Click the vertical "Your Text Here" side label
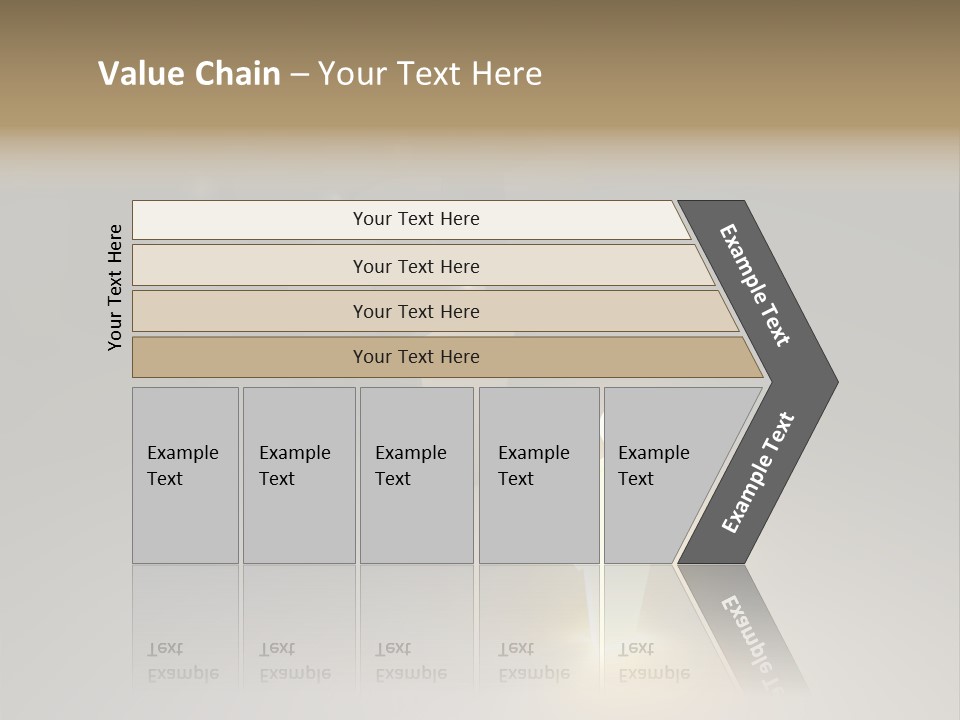 (x=115, y=287)
